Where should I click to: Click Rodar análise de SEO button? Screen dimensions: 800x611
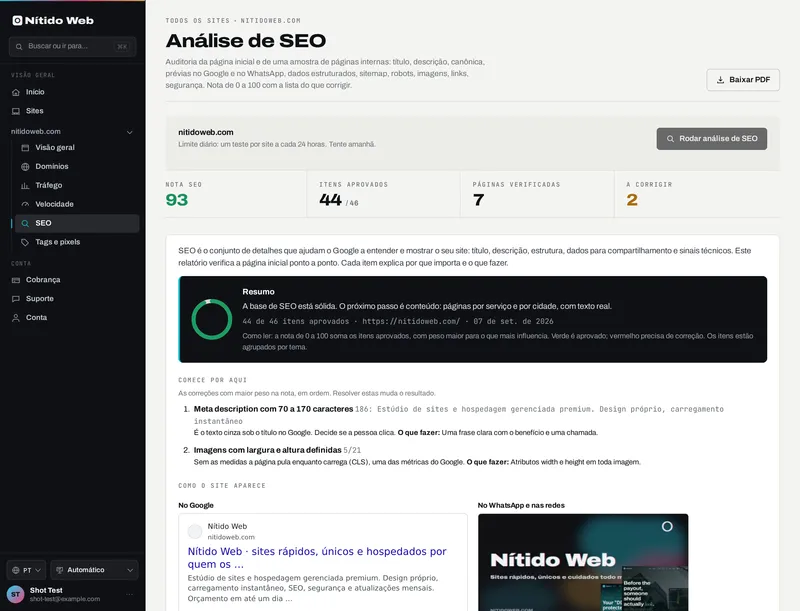click(x=712, y=139)
